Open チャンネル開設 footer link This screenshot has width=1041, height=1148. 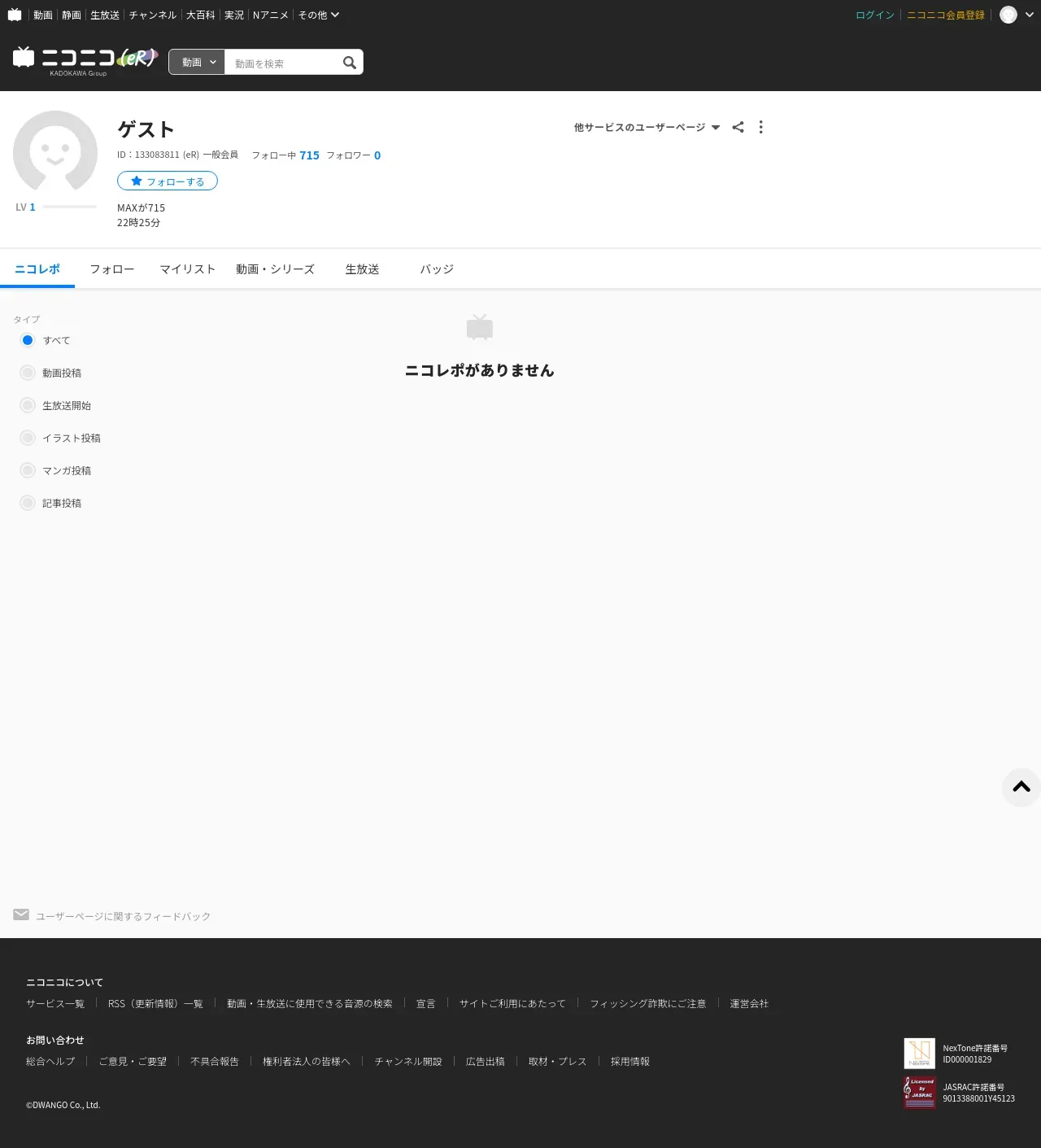[408, 1061]
